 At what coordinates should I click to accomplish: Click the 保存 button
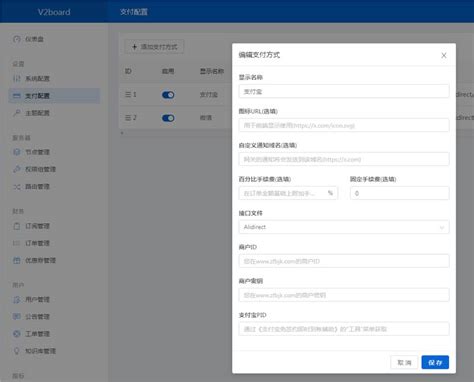tap(435, 362)
